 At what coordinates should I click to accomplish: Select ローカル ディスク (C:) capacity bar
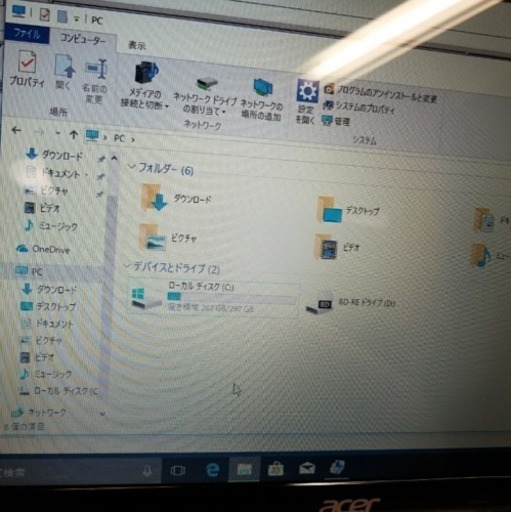click(231, 297)
